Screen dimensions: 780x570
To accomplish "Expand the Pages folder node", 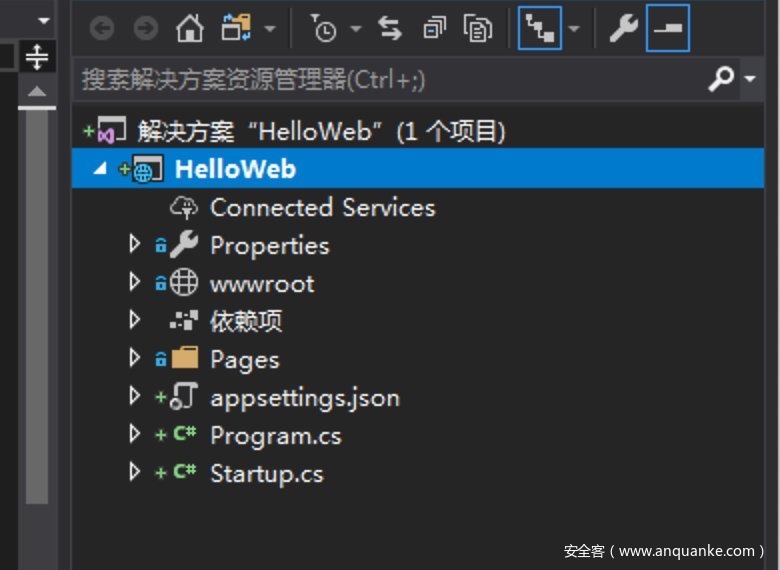I will click(x=135, y=358).
